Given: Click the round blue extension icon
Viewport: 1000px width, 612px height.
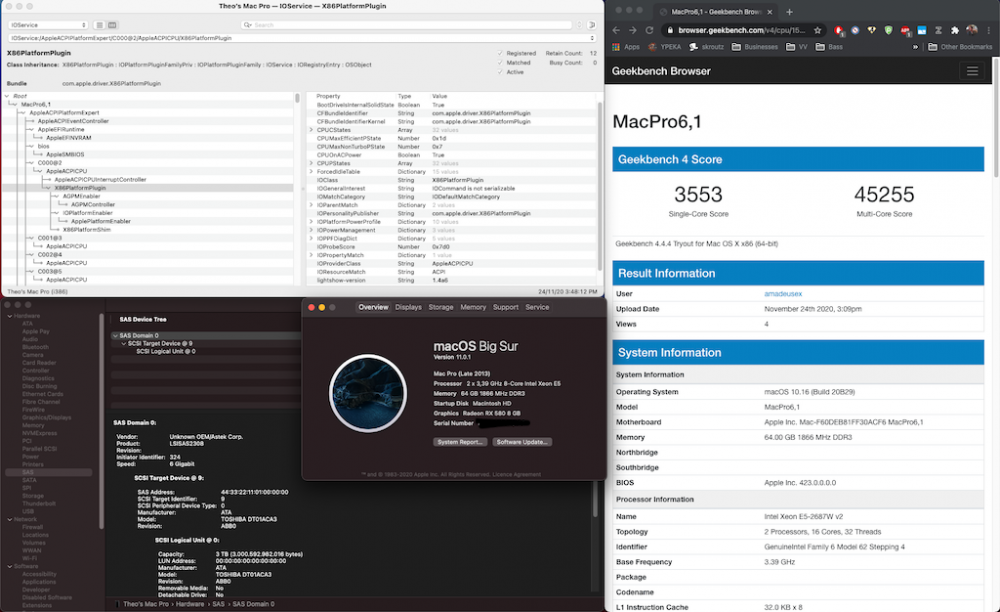Looking at the screenshot, I should 855,30.
